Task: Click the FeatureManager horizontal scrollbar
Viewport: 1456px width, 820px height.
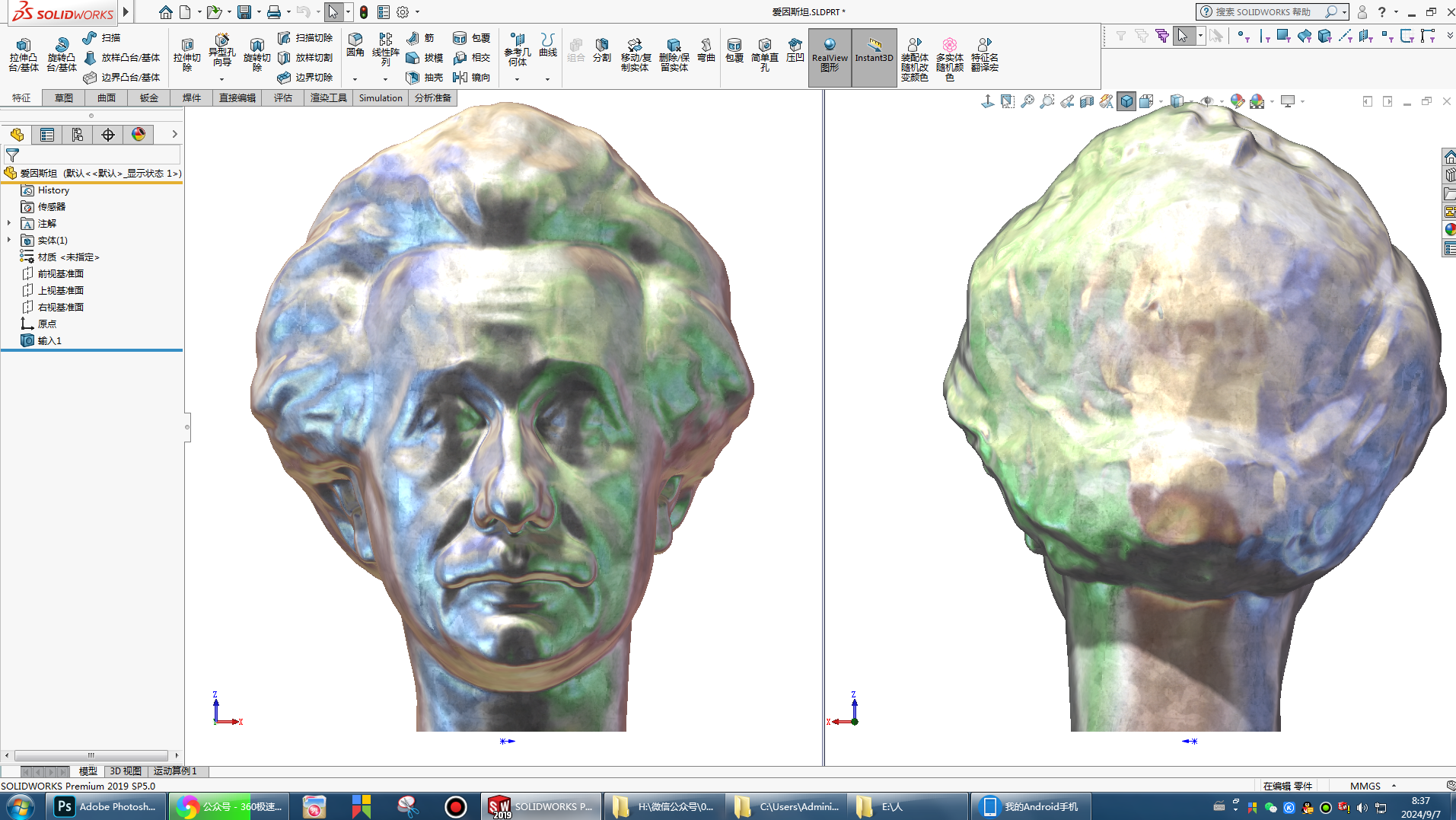Action: point(91,755)
